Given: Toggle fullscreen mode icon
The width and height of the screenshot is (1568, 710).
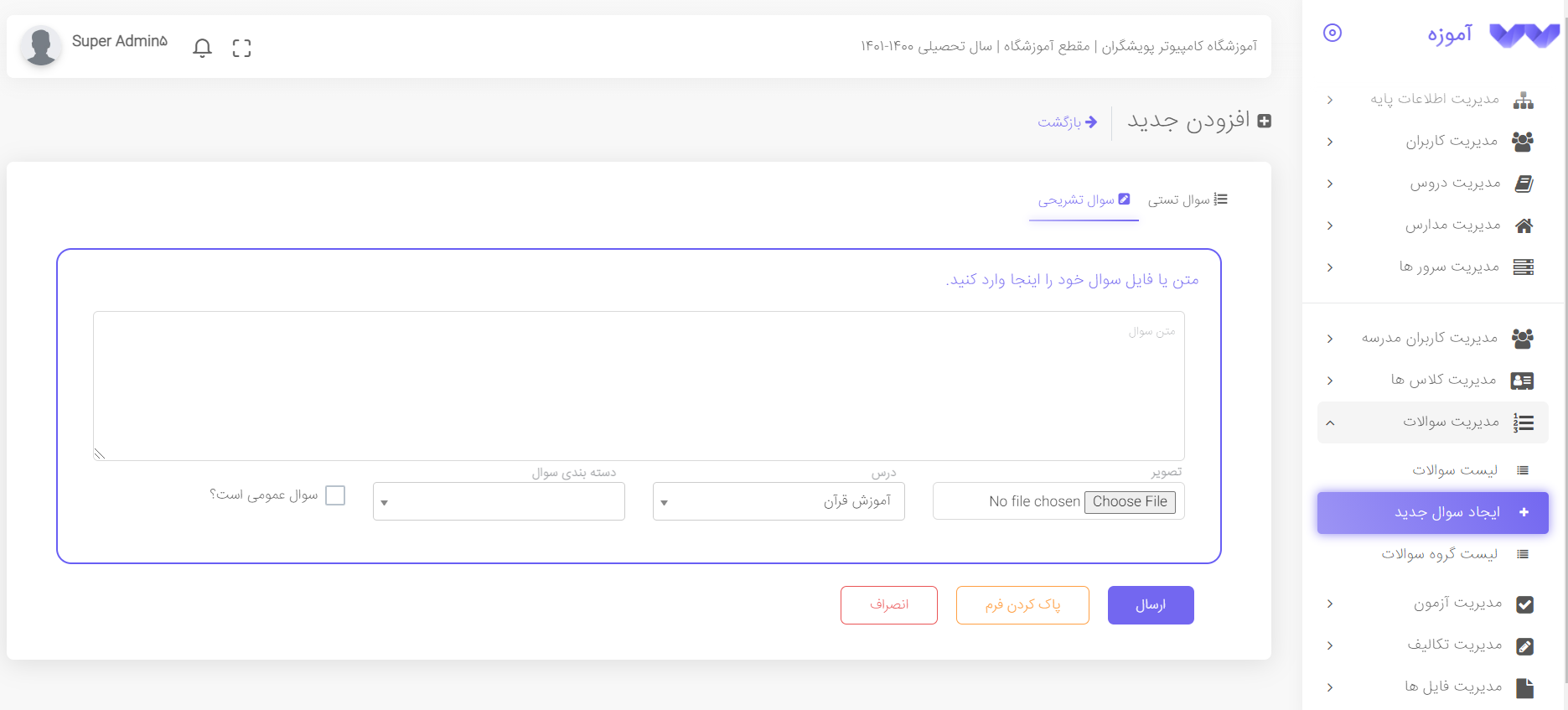Looking at the screenshot, I should tap(242, 48).
